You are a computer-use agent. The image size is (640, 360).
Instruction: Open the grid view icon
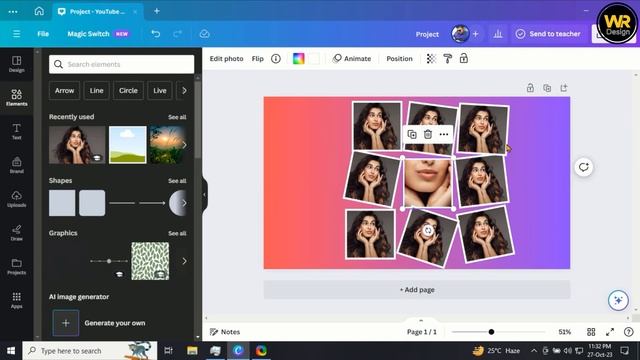(591, 332)
